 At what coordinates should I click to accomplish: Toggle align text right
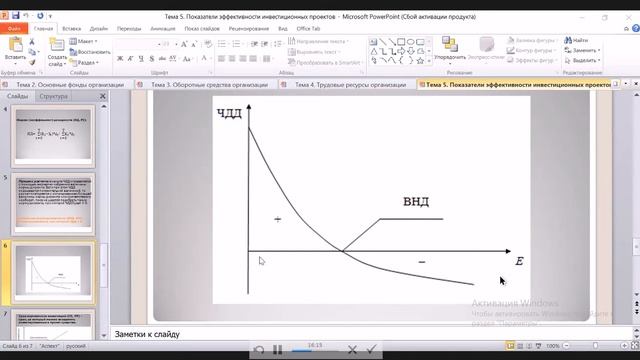[x=242, y=59]
